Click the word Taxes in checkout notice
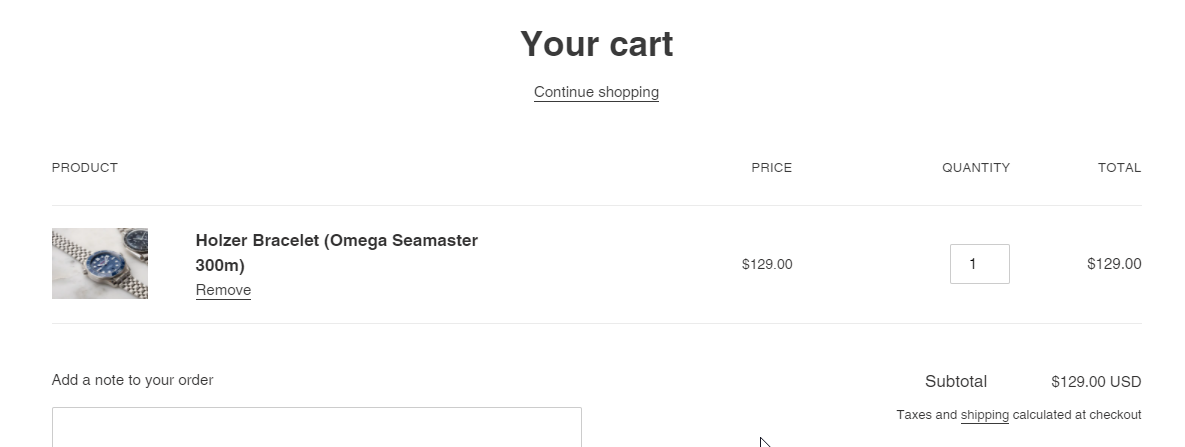1185x447 pixels. pyautogui.click(x=914, y=415)
